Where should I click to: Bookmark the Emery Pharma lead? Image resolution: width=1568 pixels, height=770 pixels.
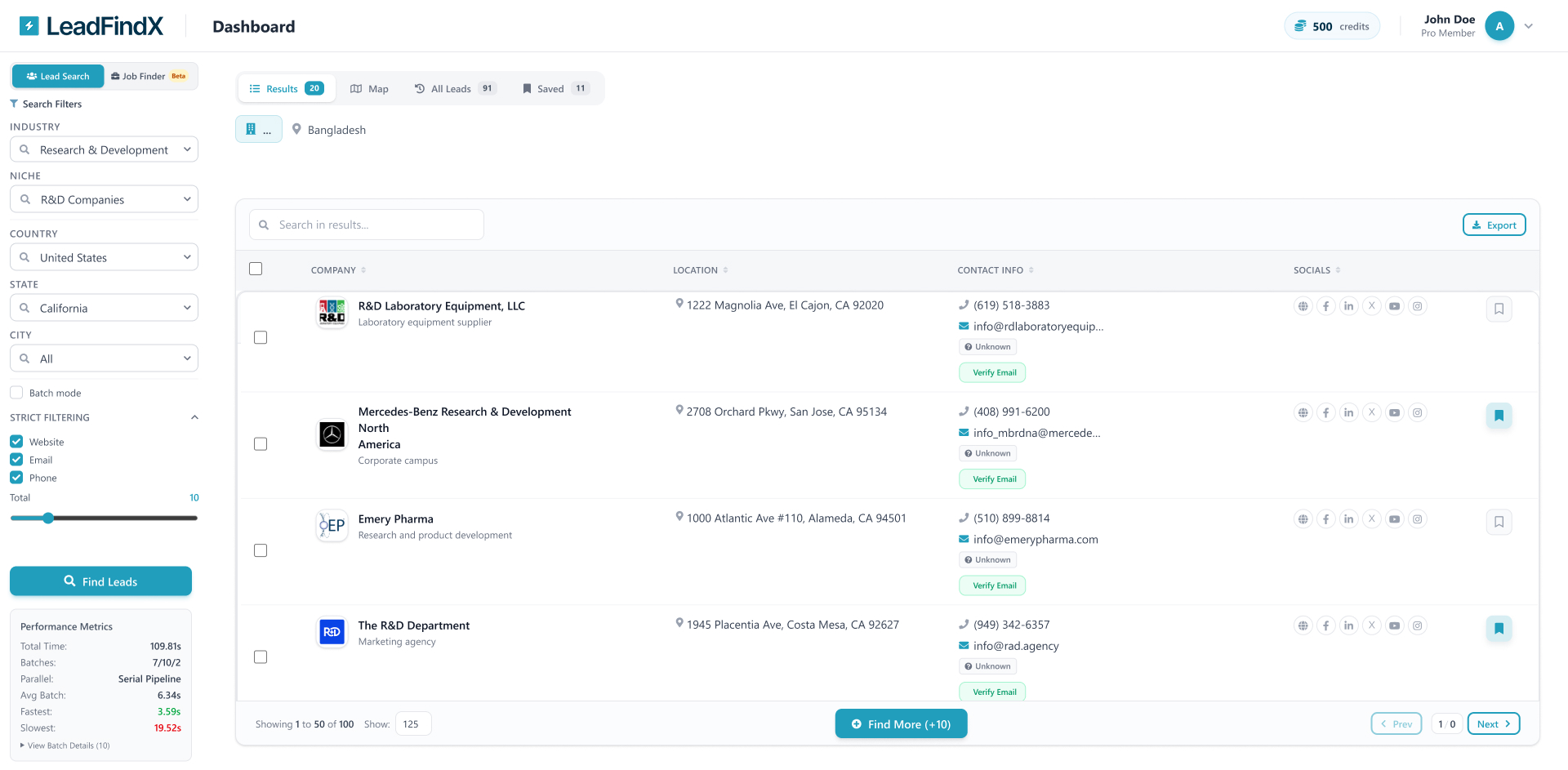1499,522
